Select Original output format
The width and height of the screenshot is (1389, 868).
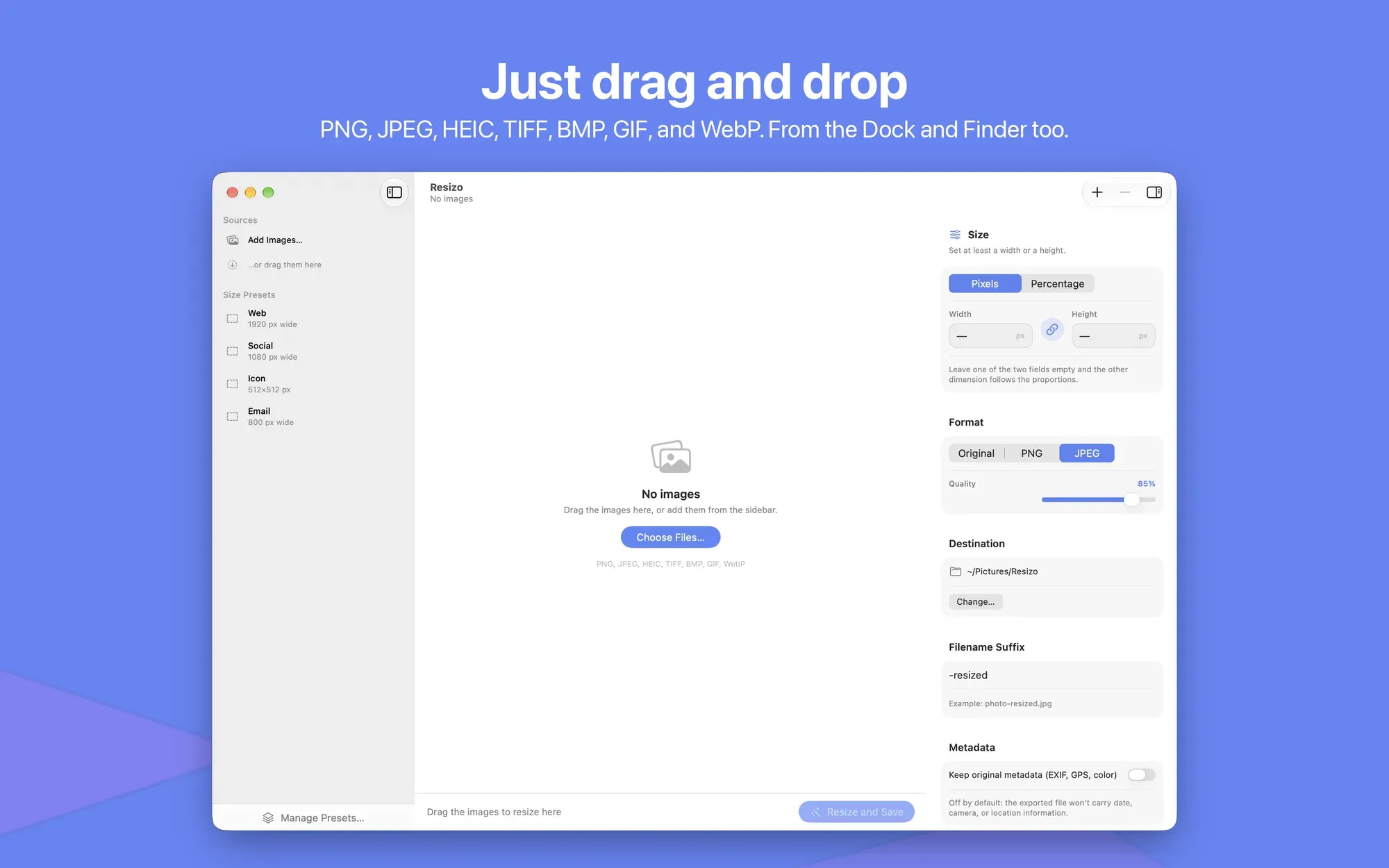pos(976,453)
